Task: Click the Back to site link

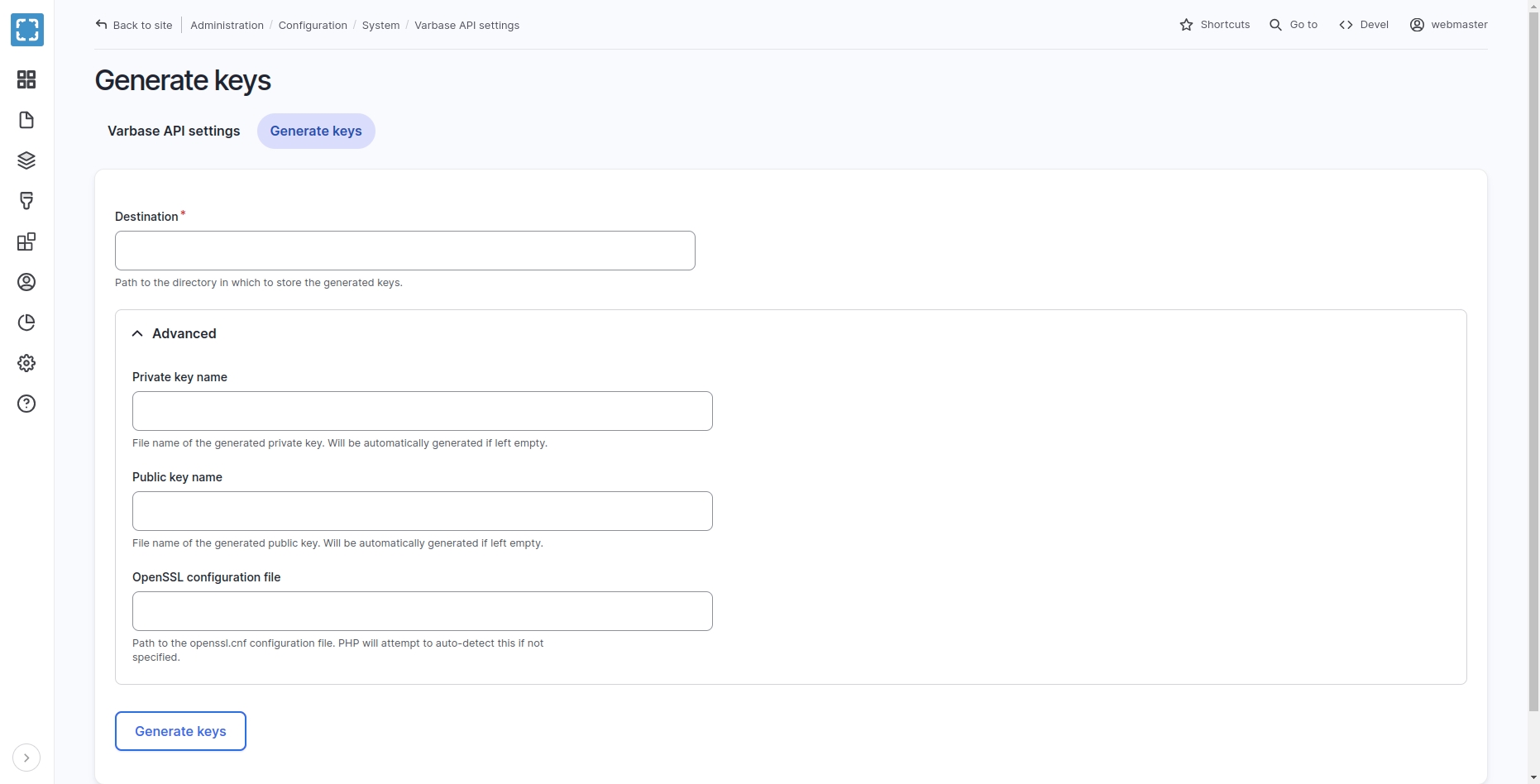Action: (x=134, y=25)
